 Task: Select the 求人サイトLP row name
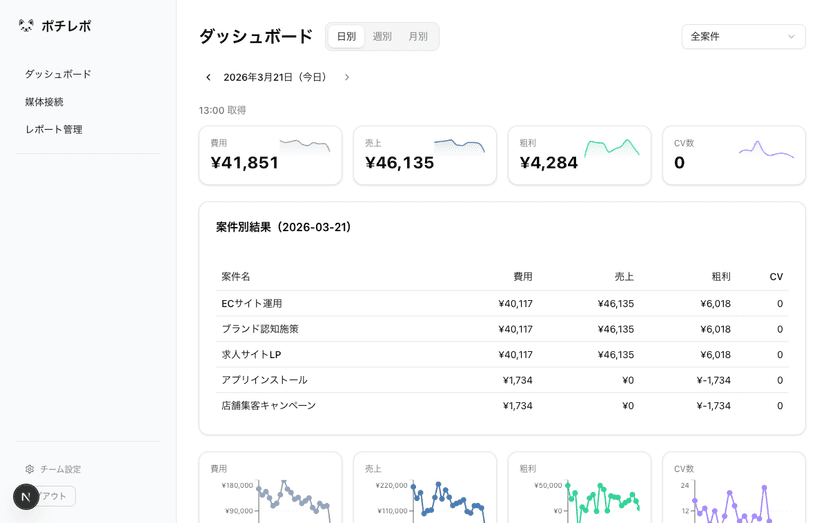point(251,354)
